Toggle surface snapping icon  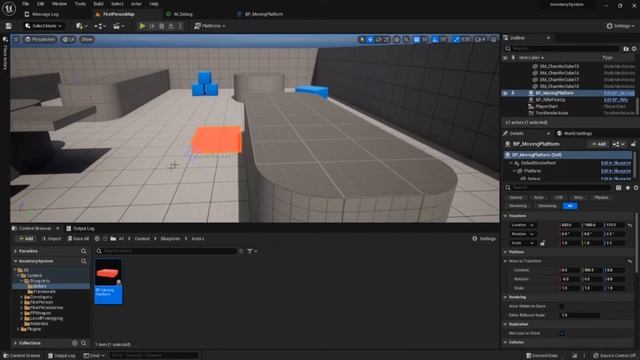[407, 40]
